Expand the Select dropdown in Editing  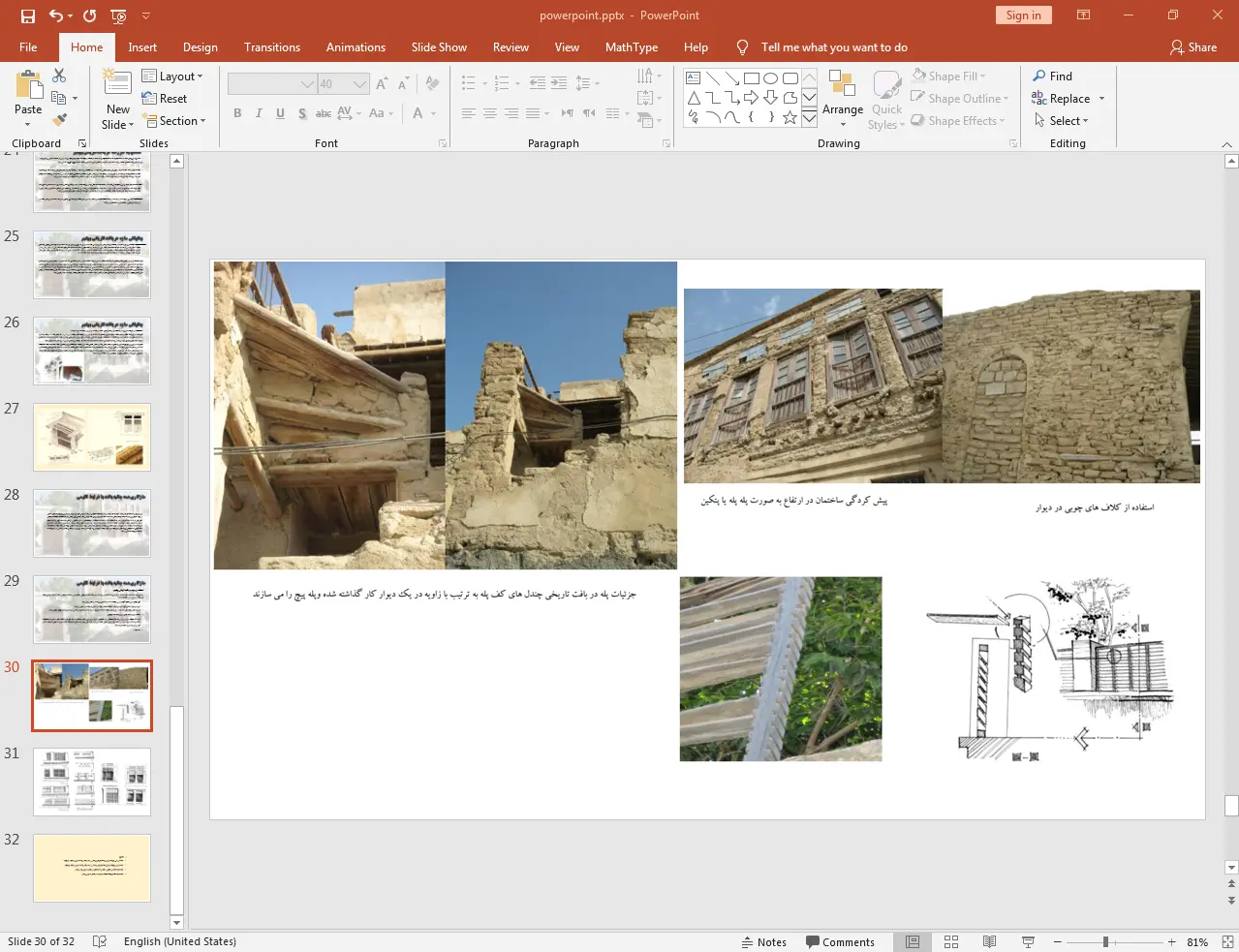[1061, 120]
